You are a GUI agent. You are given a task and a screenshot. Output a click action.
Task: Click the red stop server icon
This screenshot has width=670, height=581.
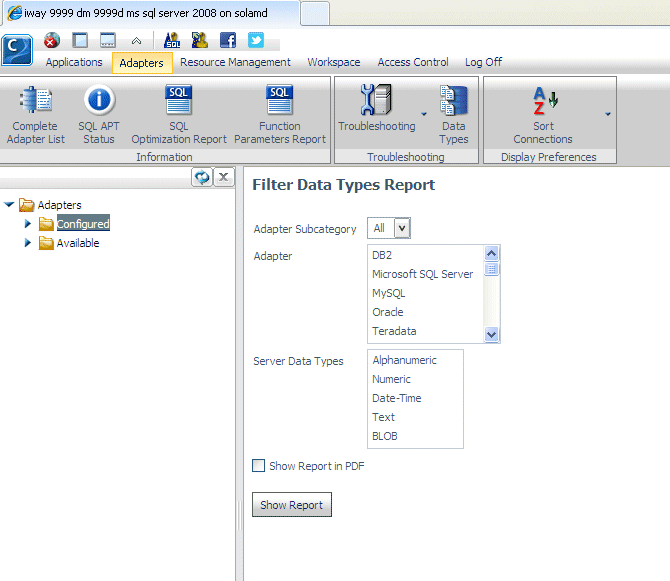pyautogui.click(x=52, y=41)
